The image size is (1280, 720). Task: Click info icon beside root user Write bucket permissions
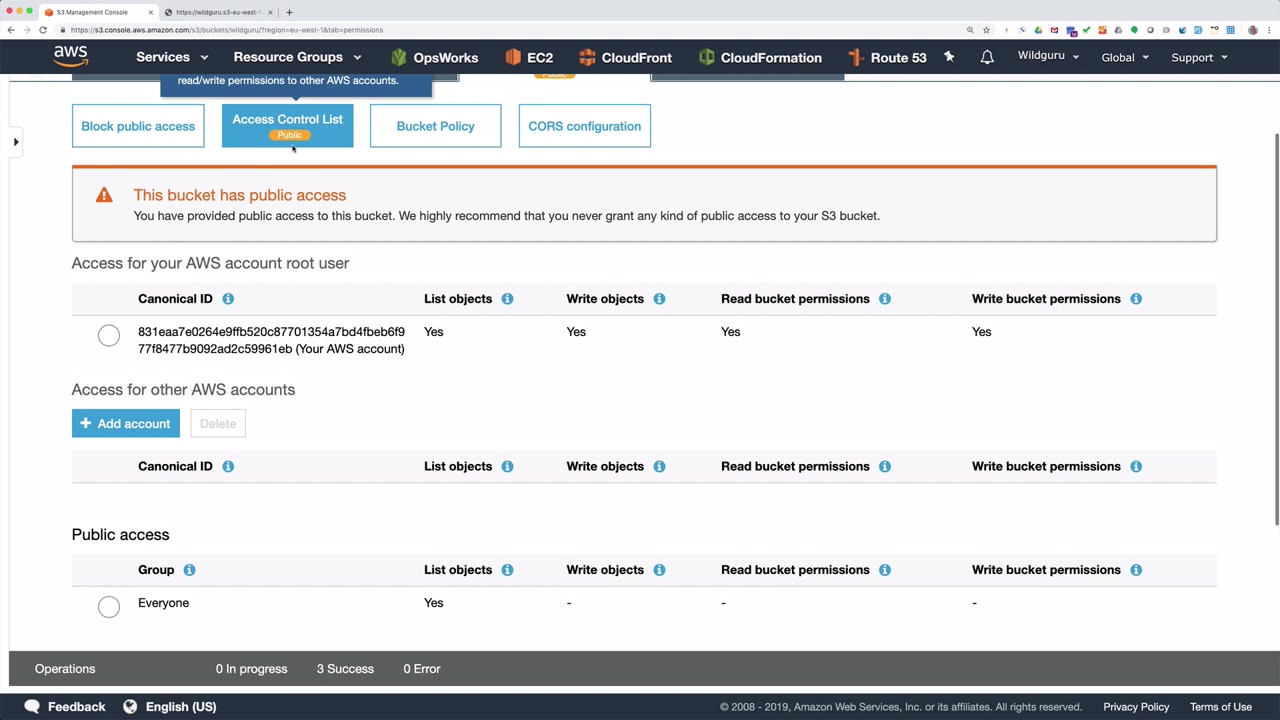(x=1136, y=299)
